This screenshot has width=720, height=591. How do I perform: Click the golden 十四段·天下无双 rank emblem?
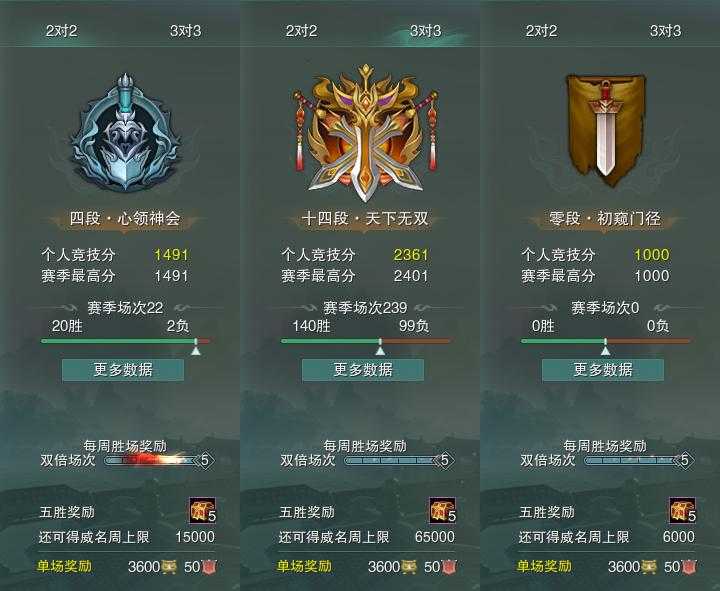[365, 133]
